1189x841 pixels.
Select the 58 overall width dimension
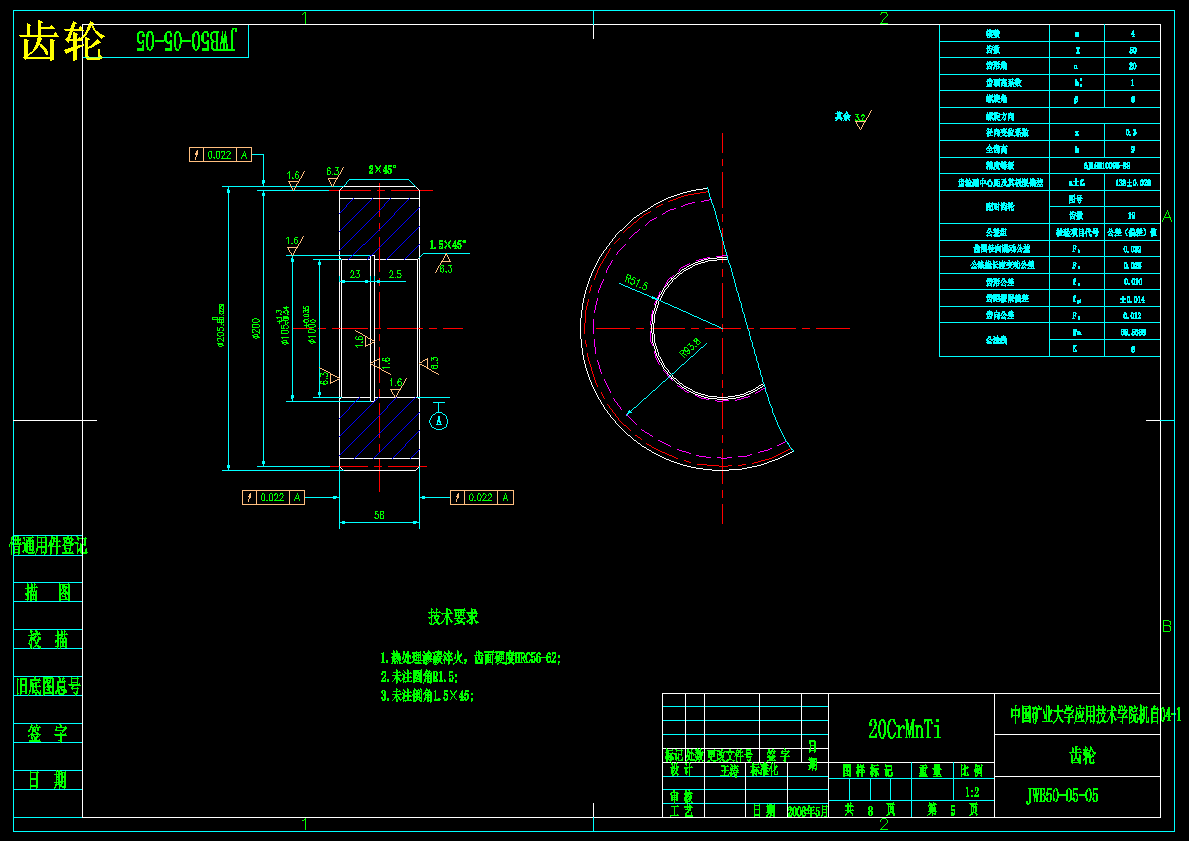point(379,515)
